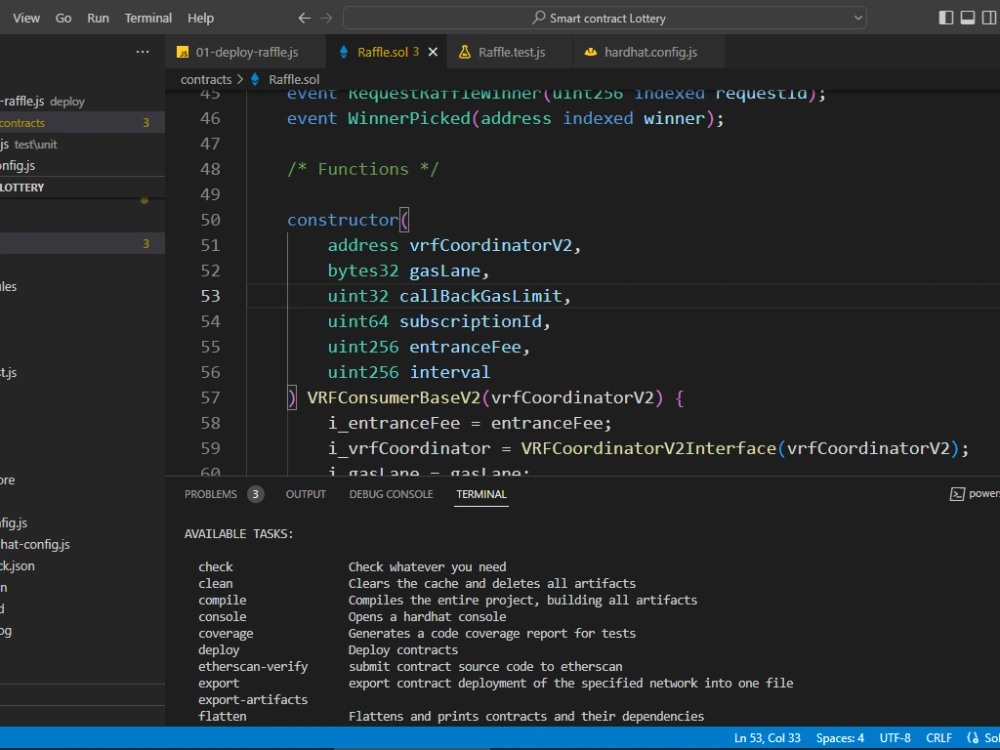Open the Terminal menu
The height and width of the screenshot is (750, 1000).
148,18
